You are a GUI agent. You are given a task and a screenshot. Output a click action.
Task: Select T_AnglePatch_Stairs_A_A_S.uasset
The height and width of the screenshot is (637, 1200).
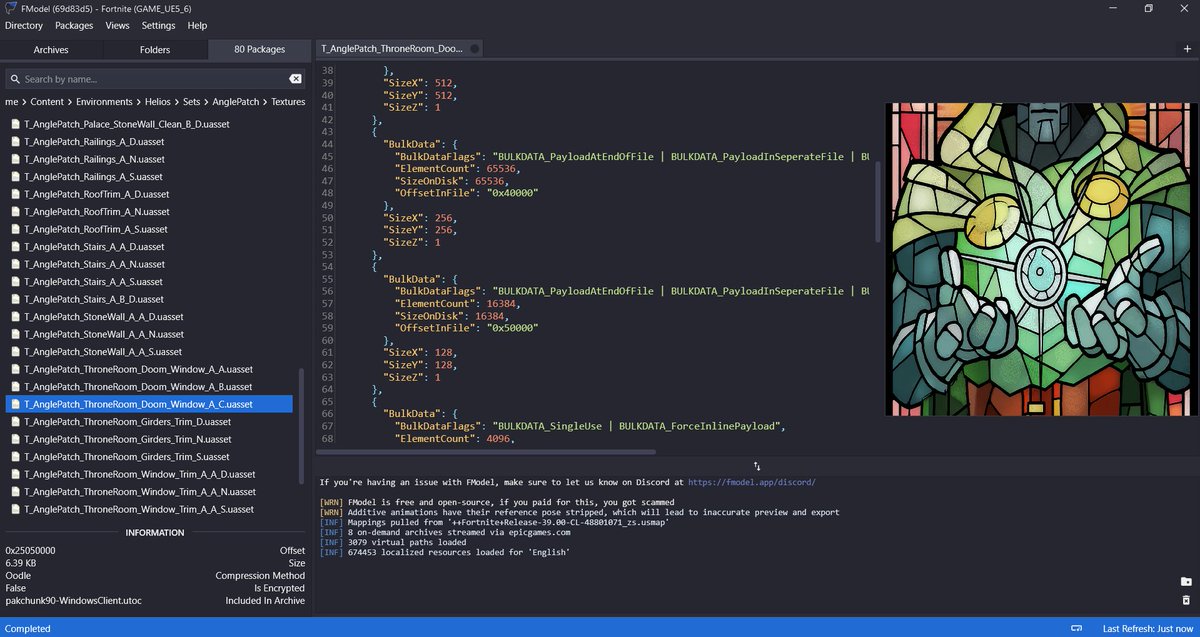point(150,282)
